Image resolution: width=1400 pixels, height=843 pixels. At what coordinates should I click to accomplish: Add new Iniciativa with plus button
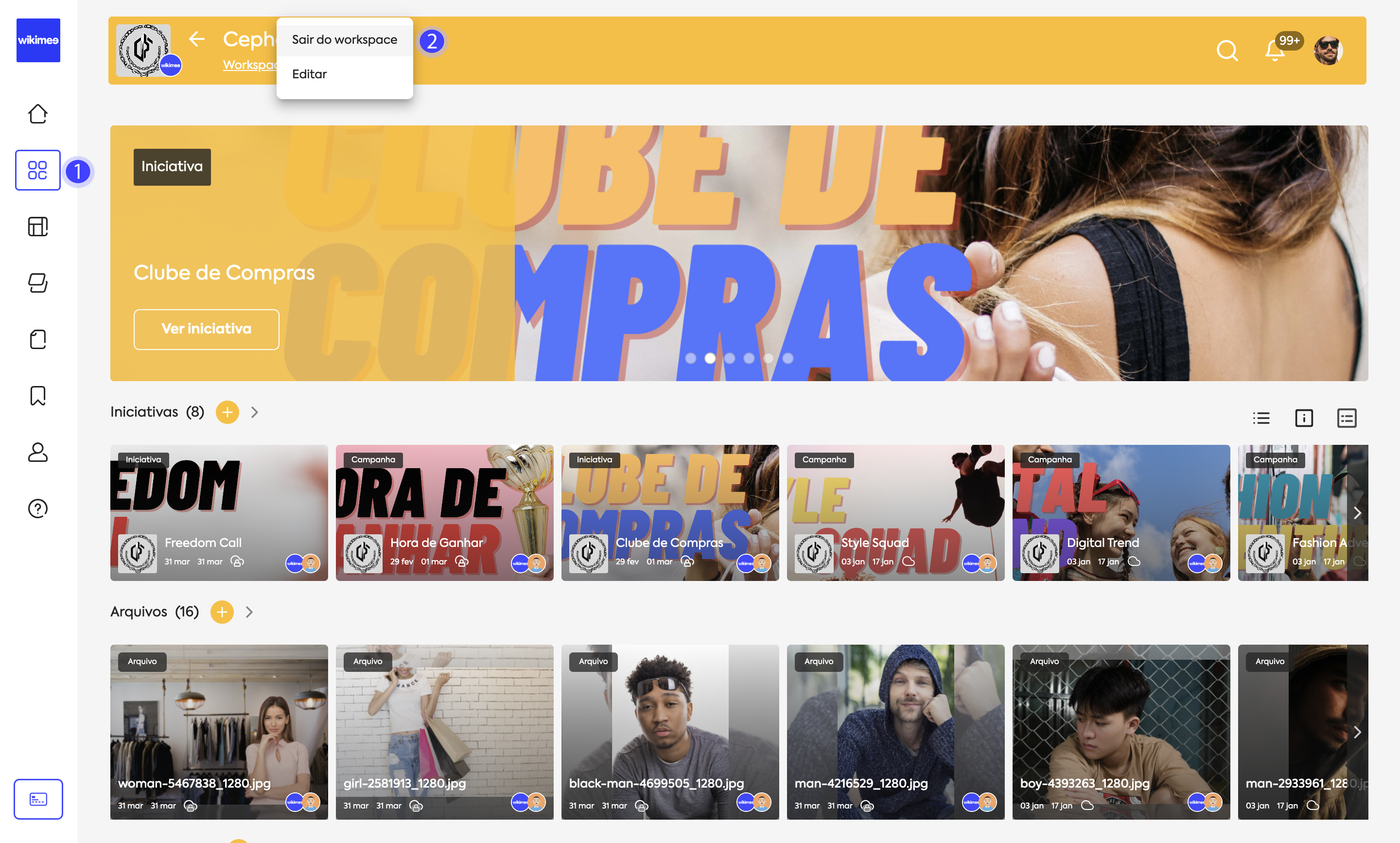[227, 412]
